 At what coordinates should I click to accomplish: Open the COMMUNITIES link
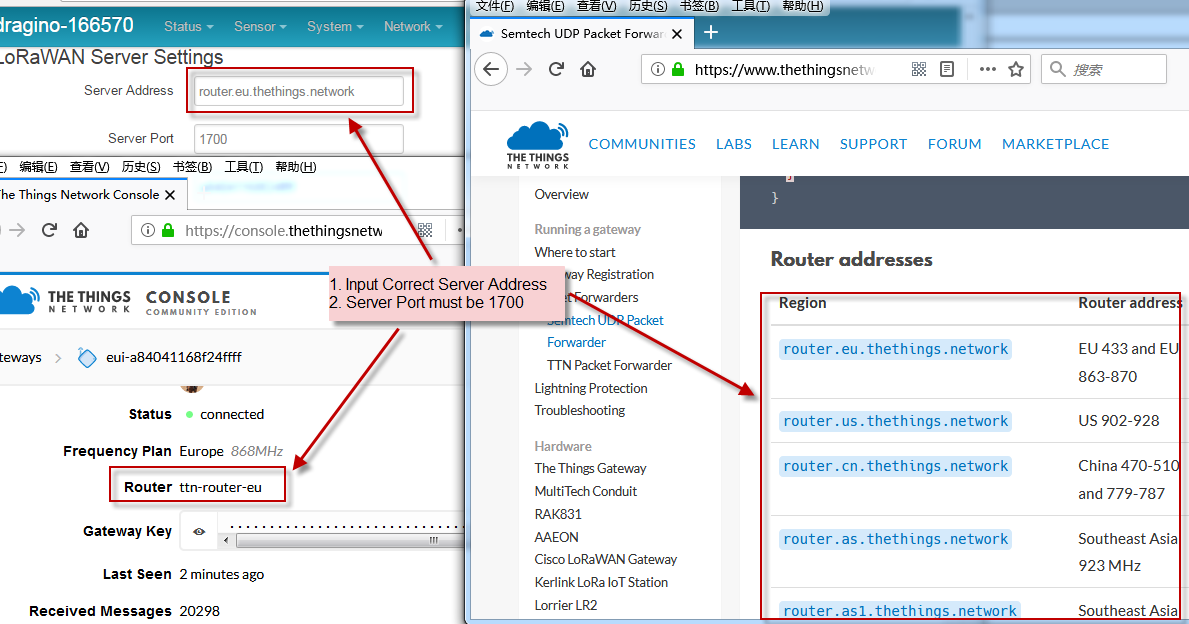tap(642, 144)
